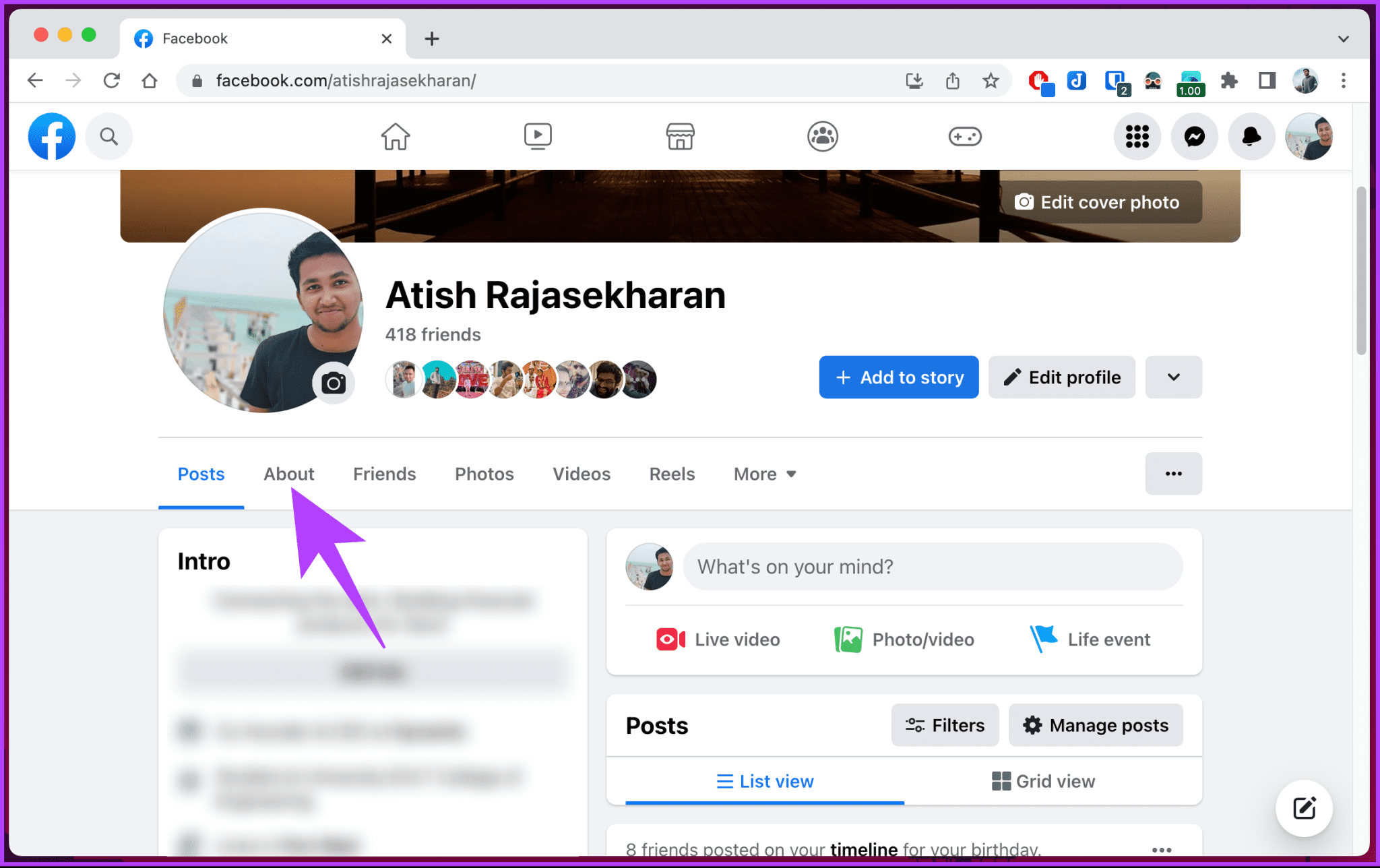Click Edit profile button

(1061, 377)
